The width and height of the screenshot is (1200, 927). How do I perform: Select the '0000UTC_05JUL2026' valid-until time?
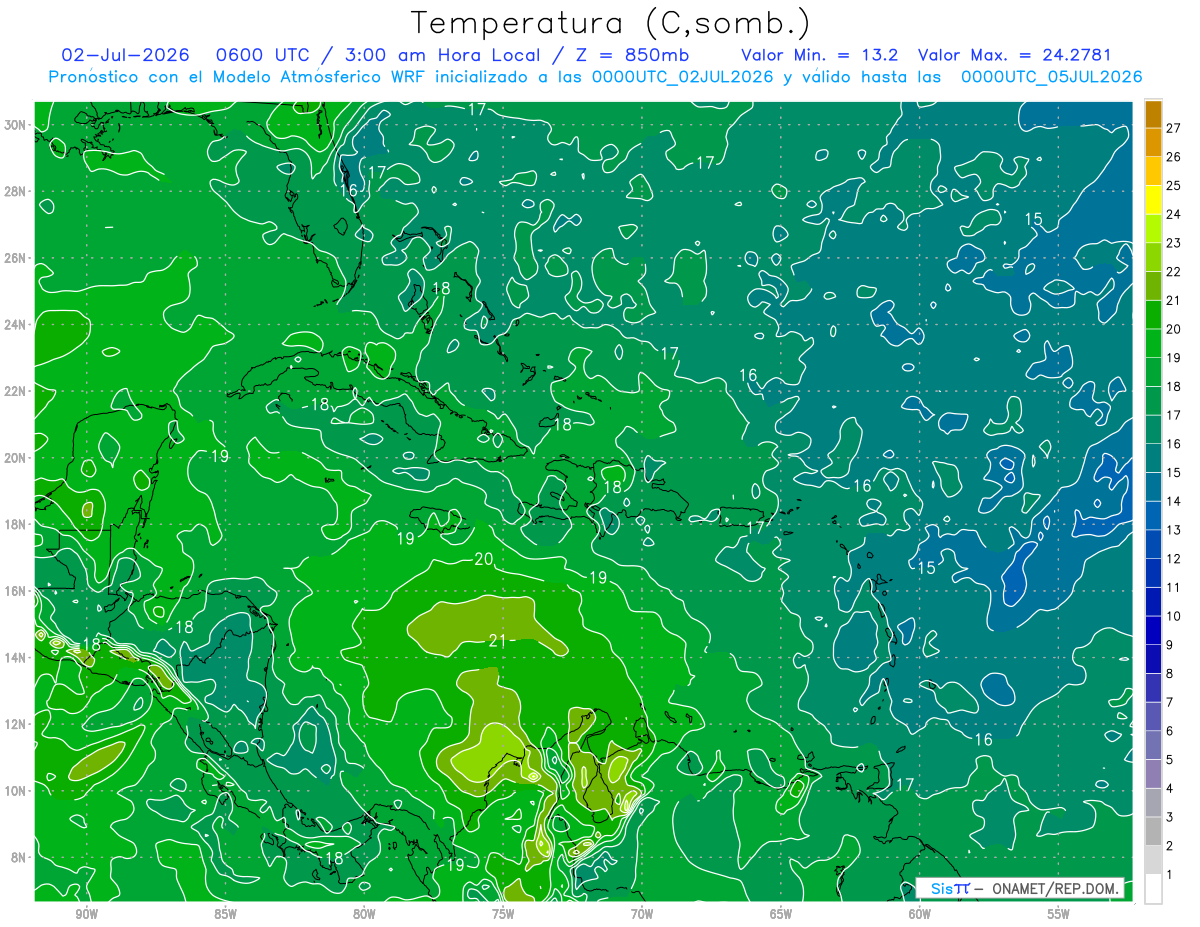[1052, 77]
